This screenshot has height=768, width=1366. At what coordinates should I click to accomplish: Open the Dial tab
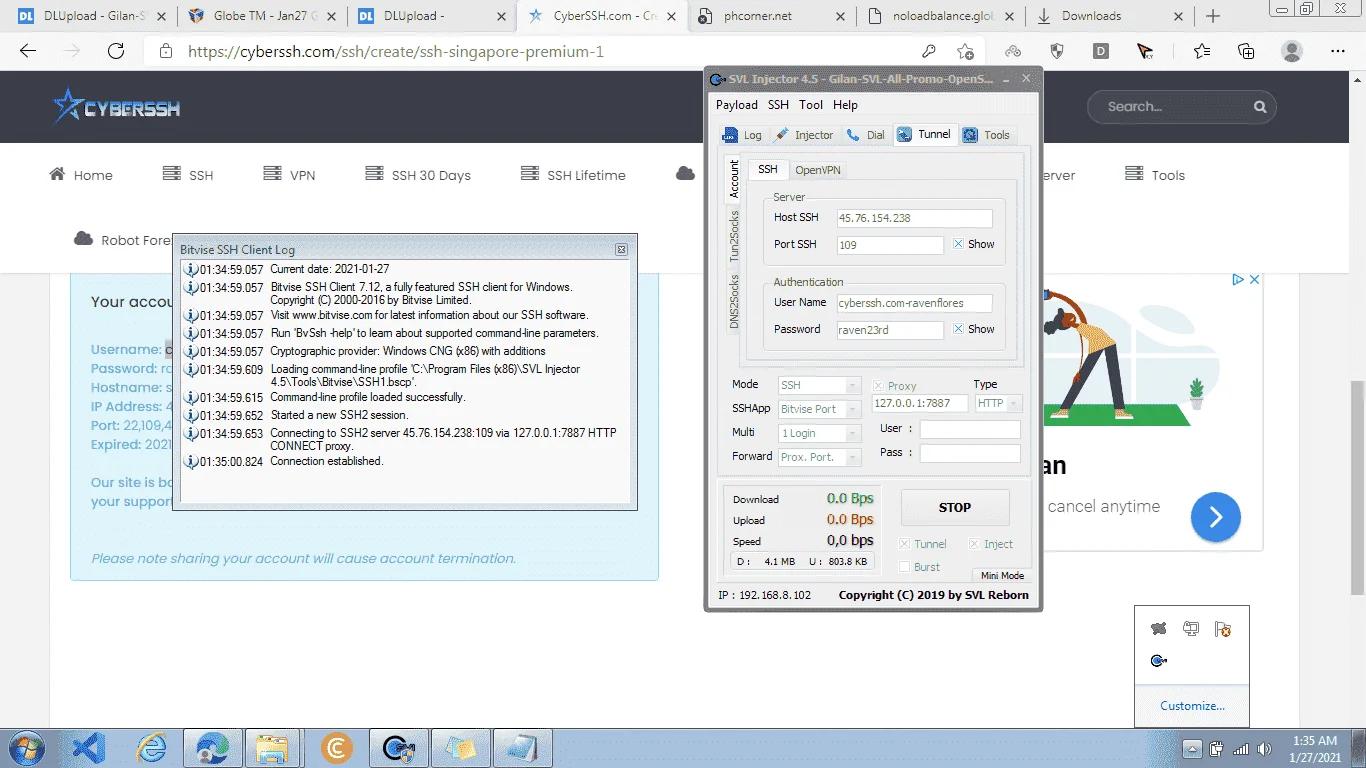(x=866, y=135)
